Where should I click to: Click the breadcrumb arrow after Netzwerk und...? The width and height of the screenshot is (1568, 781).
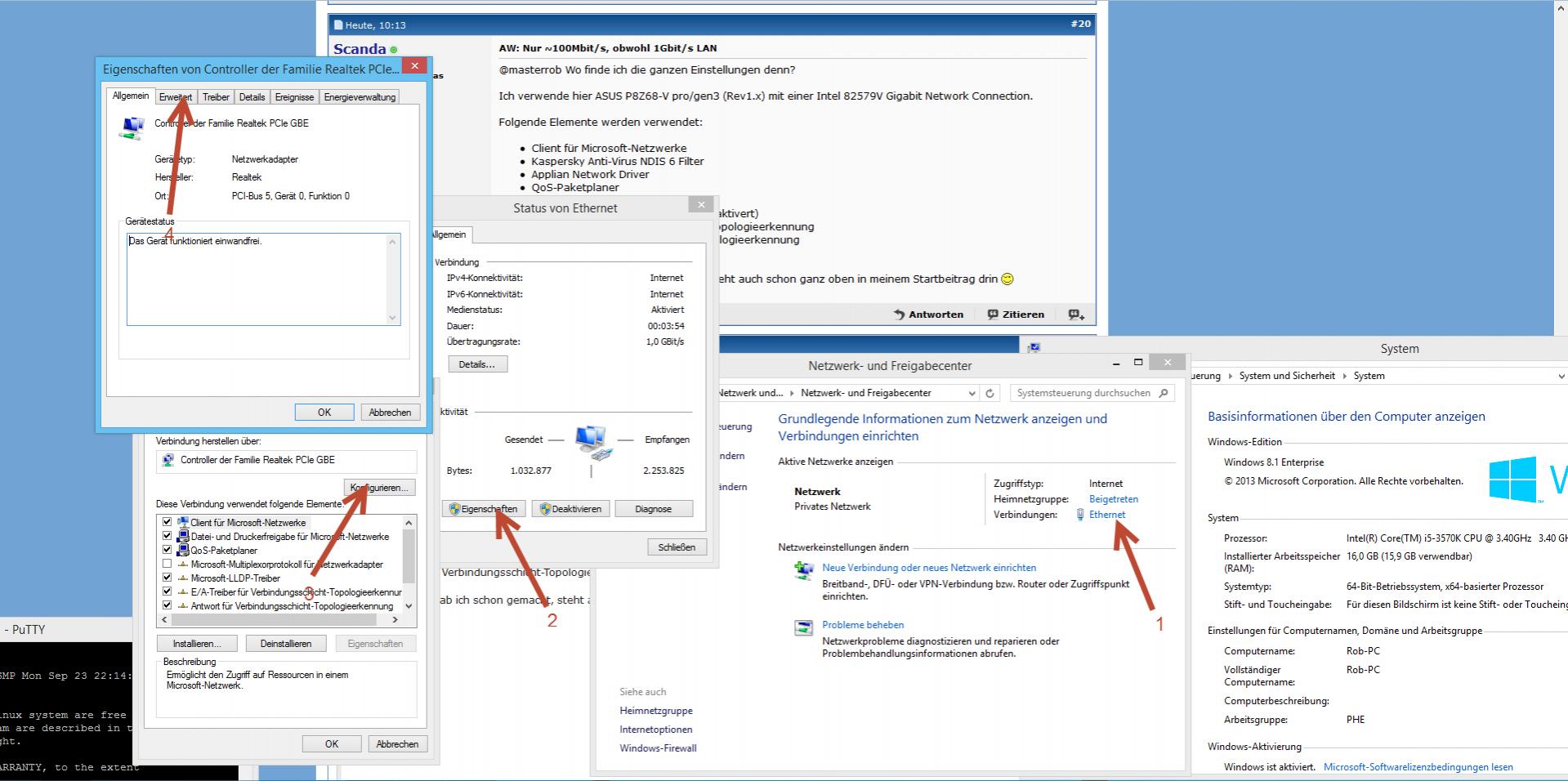793,393
